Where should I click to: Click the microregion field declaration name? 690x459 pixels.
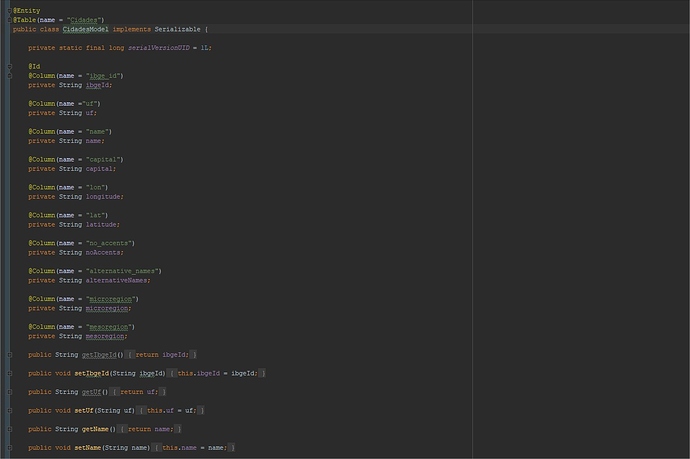pos(107,308)
